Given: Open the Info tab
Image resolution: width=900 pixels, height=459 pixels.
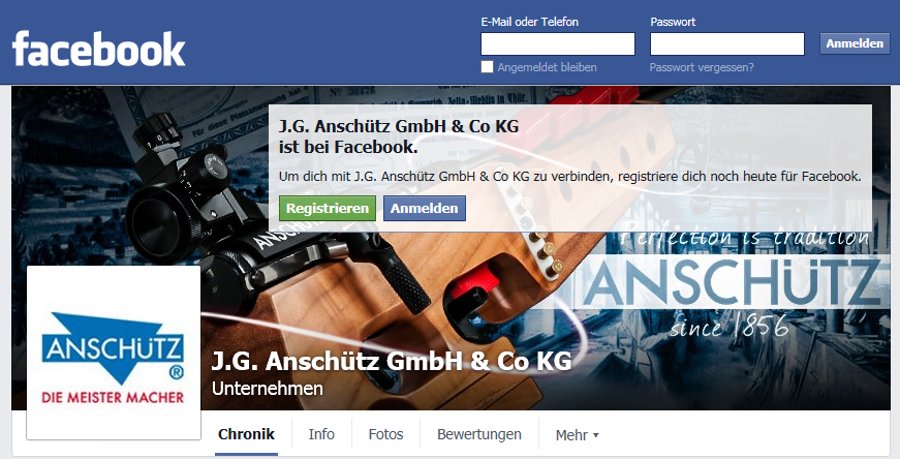Looking at the screenshot, I should (321, 434).
